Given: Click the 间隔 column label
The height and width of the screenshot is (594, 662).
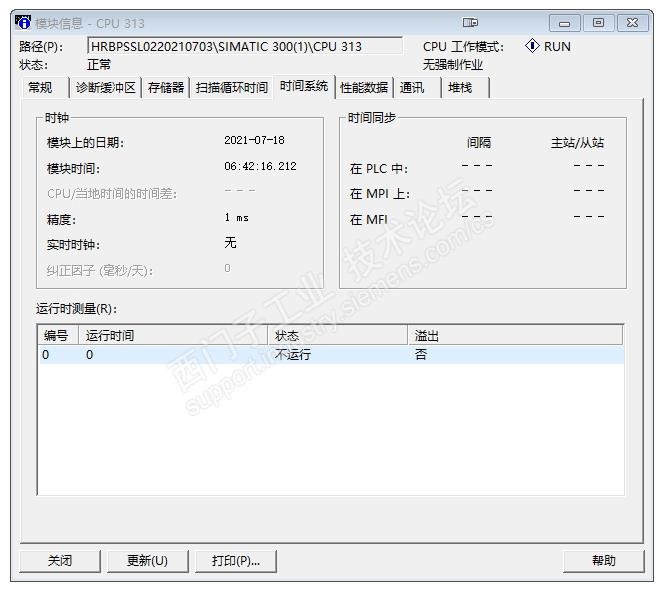Looking at the screenshot, I should (479, 143).
